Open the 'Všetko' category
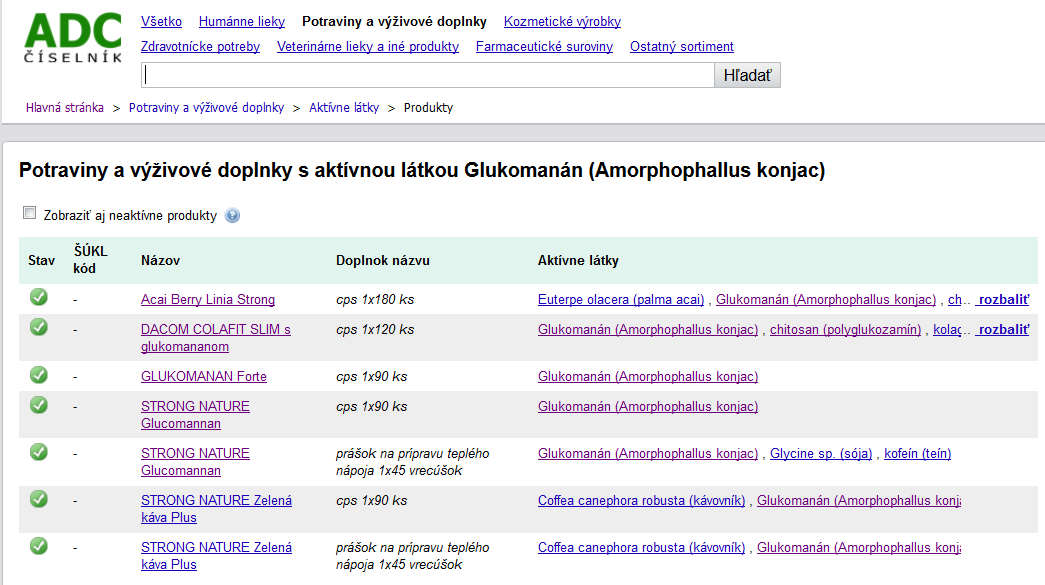Viewport: 1045px width, 585px height. point(161,21)
